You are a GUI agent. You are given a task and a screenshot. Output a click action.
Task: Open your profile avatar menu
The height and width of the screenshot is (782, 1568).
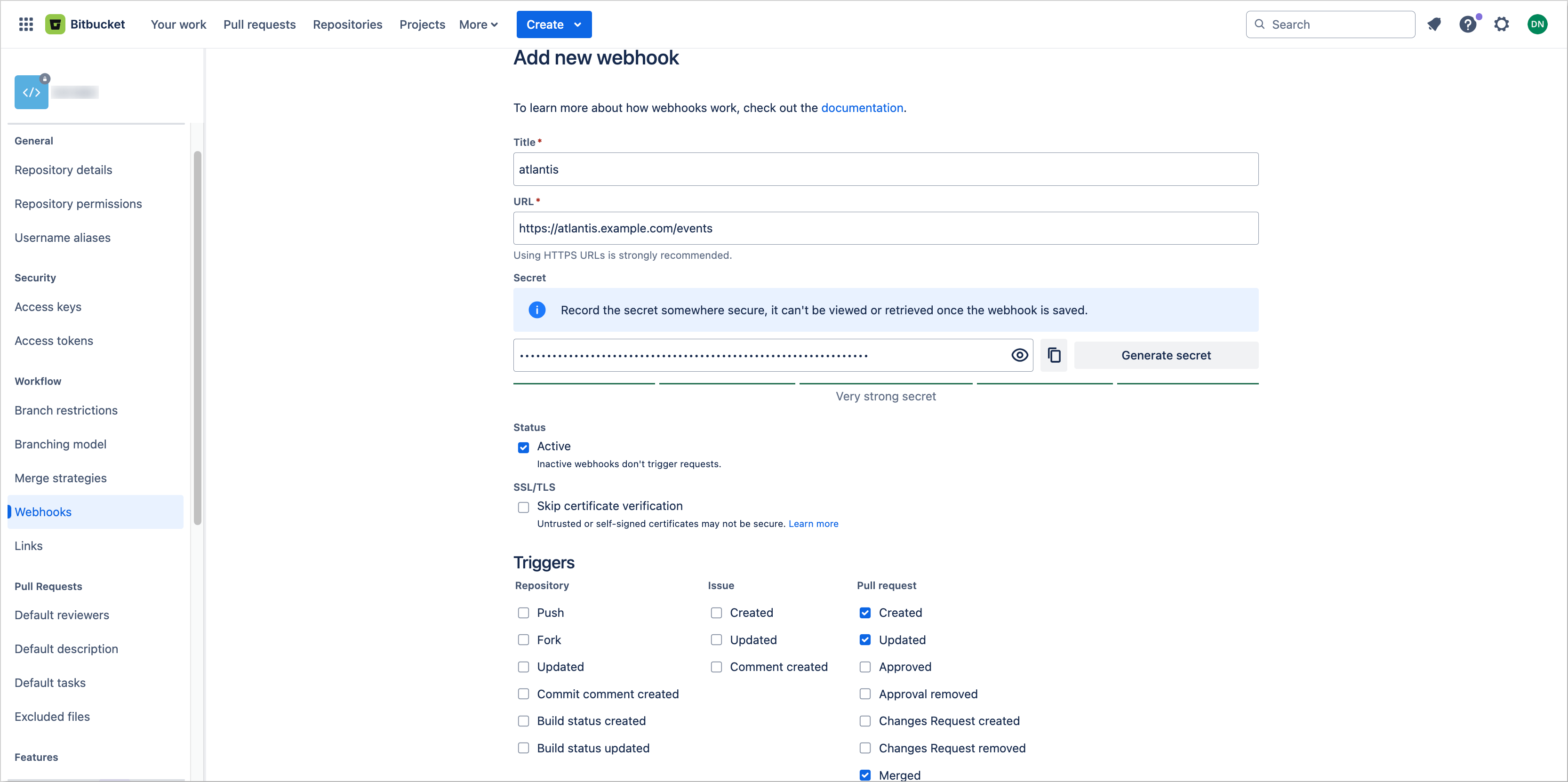[1537, 24]
